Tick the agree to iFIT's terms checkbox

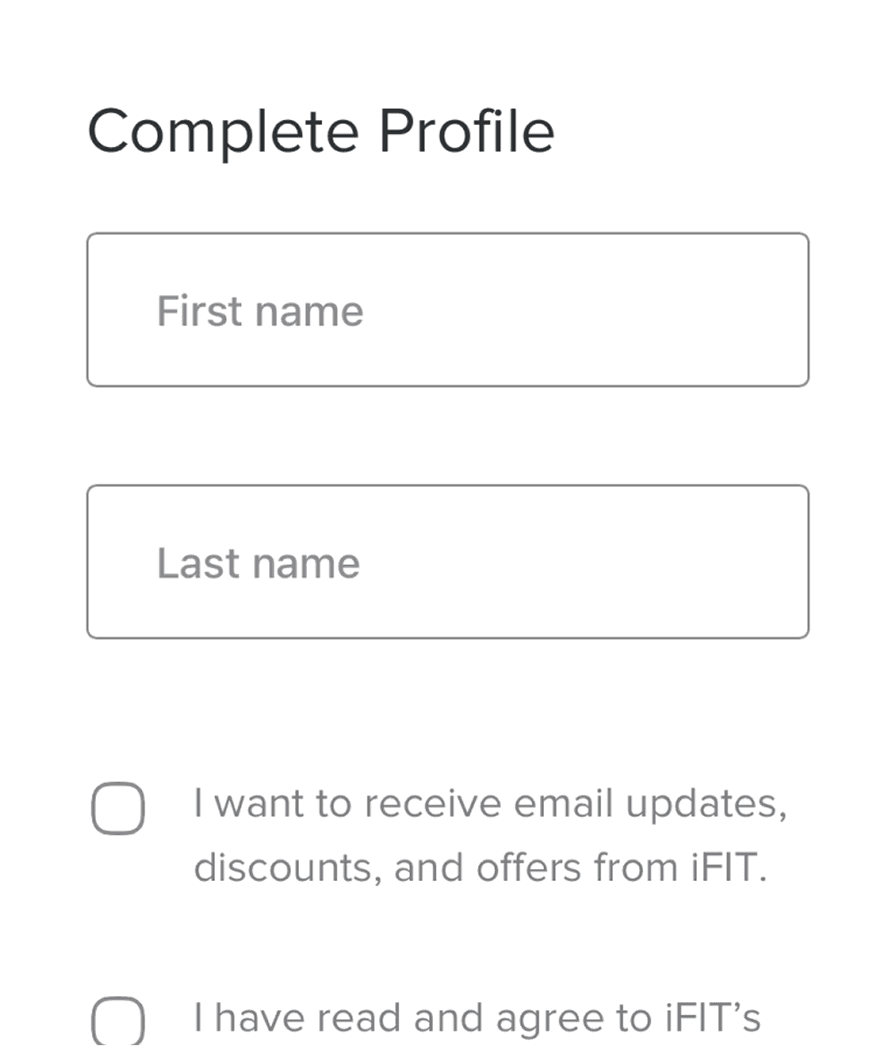pos(118,1022)
